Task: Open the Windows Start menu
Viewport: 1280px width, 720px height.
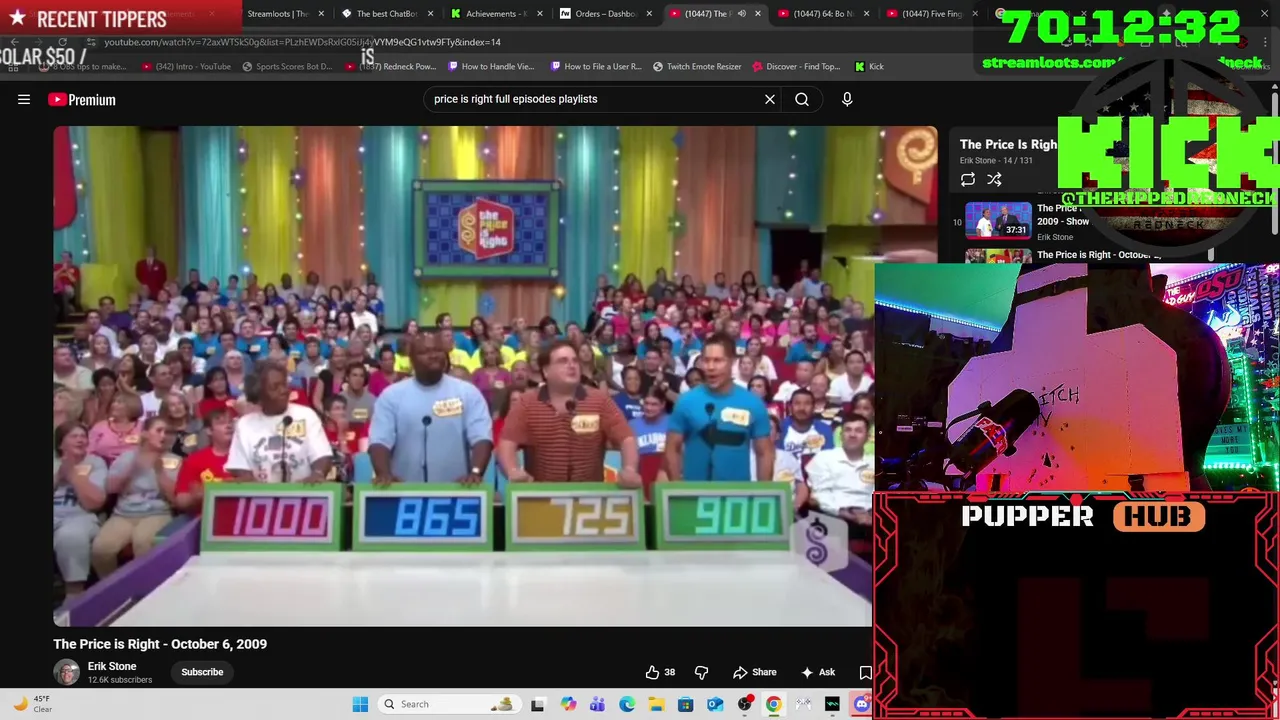Action: pyautogui.click(x=360, y=704)
